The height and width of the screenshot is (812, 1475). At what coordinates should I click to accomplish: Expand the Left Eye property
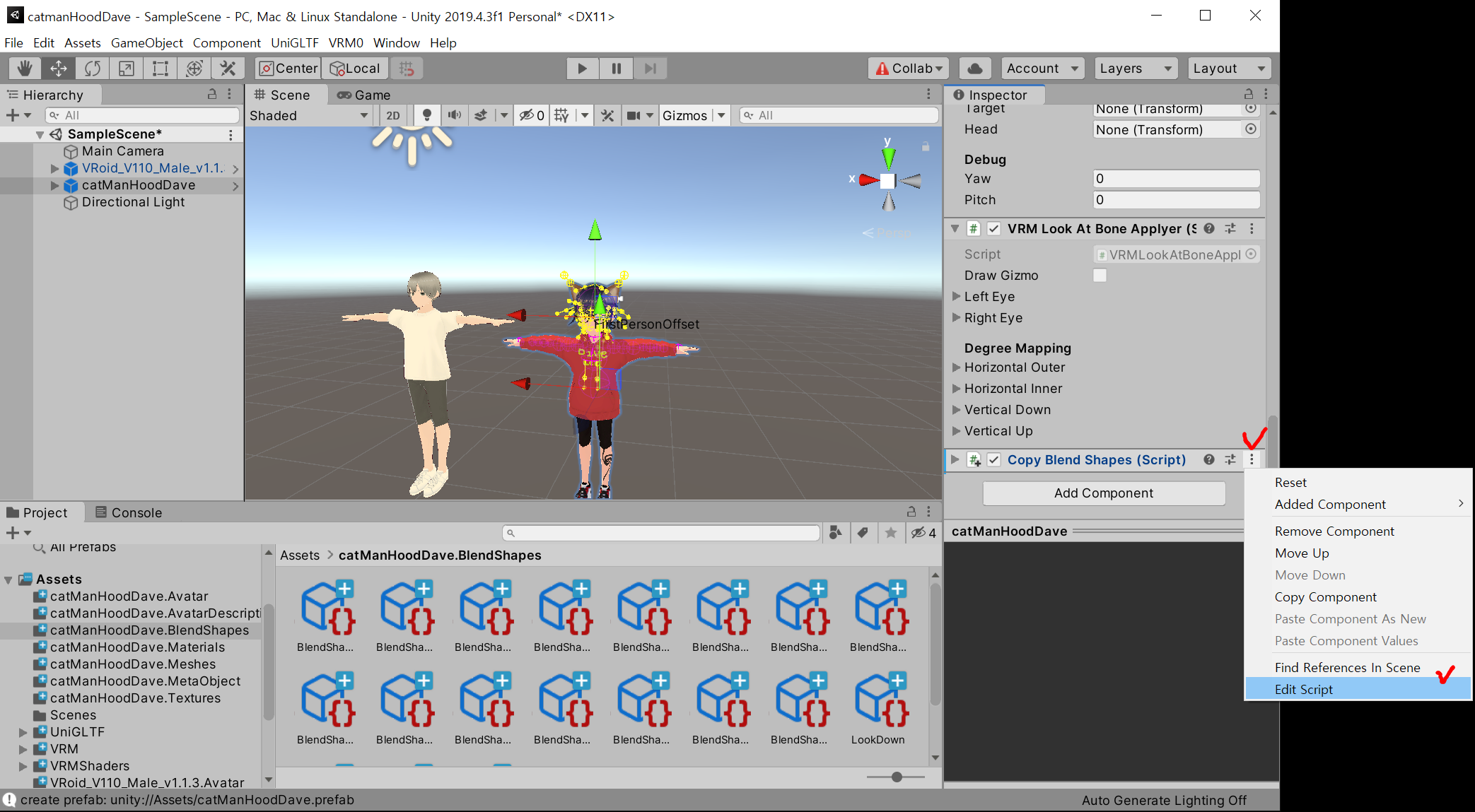click(x=956, y=296)
